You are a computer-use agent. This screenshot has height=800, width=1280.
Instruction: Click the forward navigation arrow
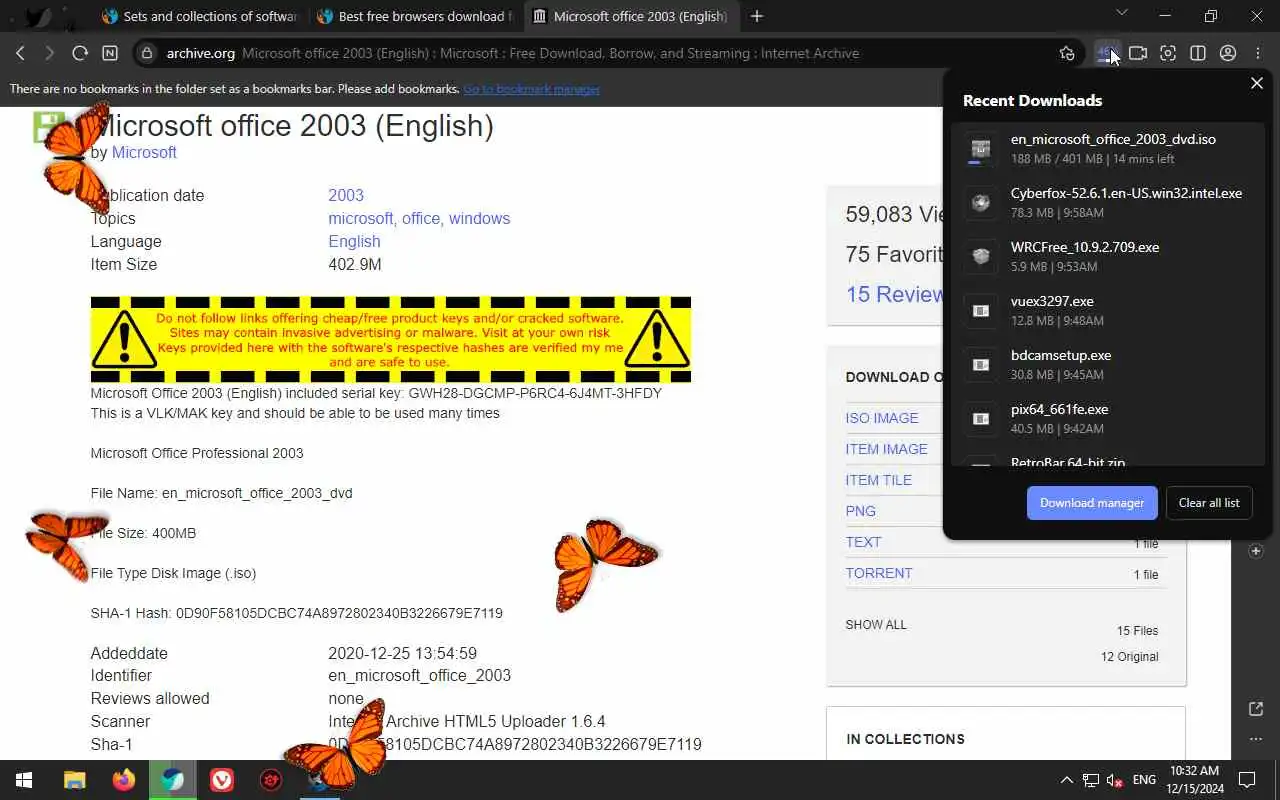coord(50,53)
